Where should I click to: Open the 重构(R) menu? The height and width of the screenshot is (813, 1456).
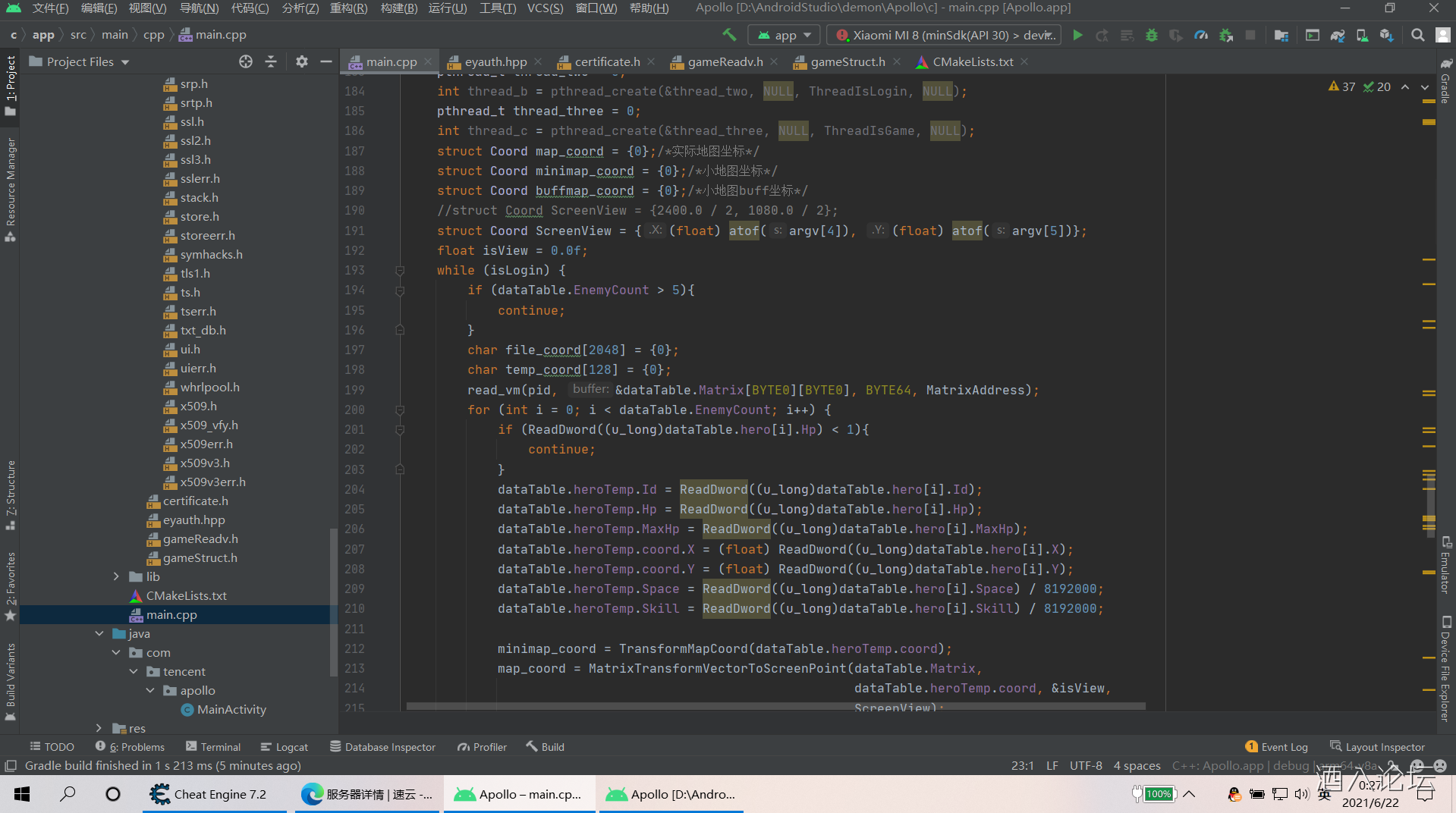pyautogui.click(x=348, y=8)
